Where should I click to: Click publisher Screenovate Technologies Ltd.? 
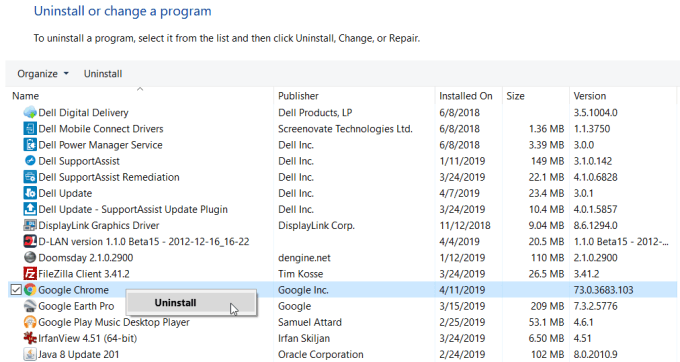pos(345,129)
